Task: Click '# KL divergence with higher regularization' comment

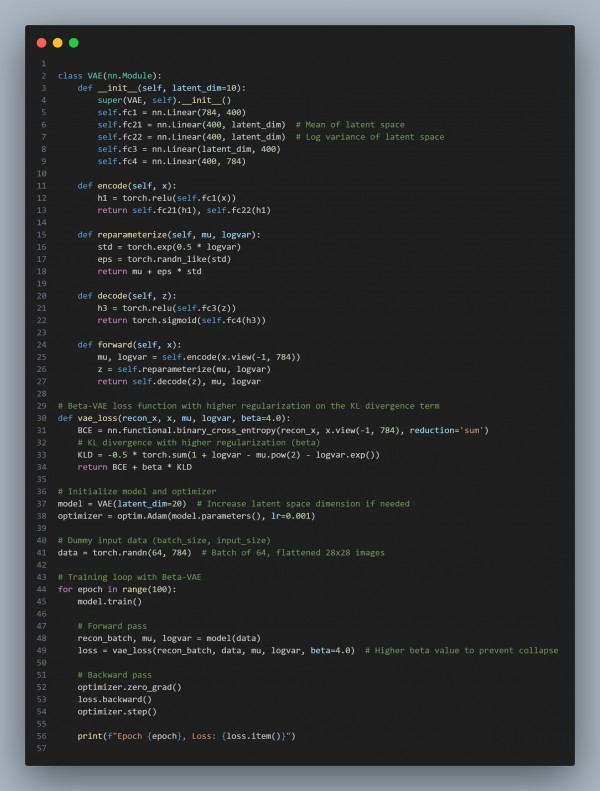Action: click(x=199, y=443)
